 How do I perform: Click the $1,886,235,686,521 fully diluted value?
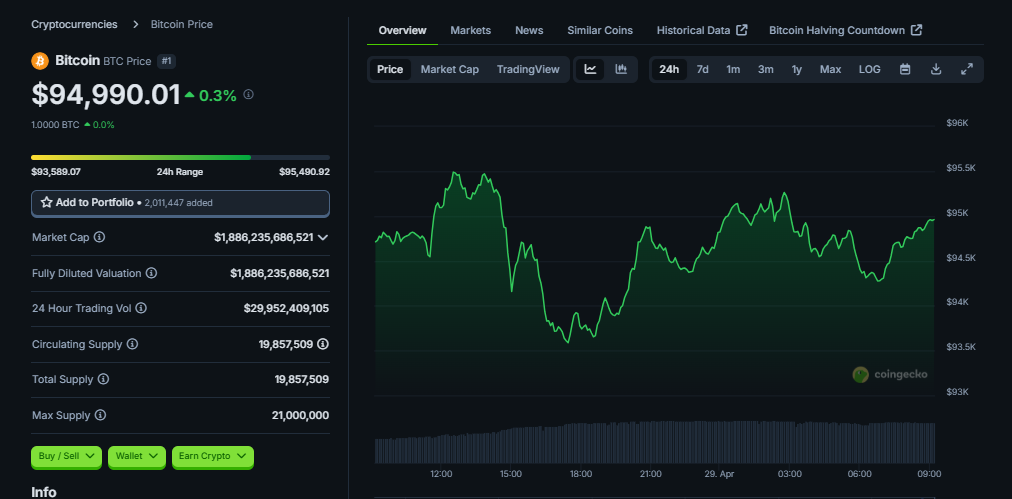(279, 273)
